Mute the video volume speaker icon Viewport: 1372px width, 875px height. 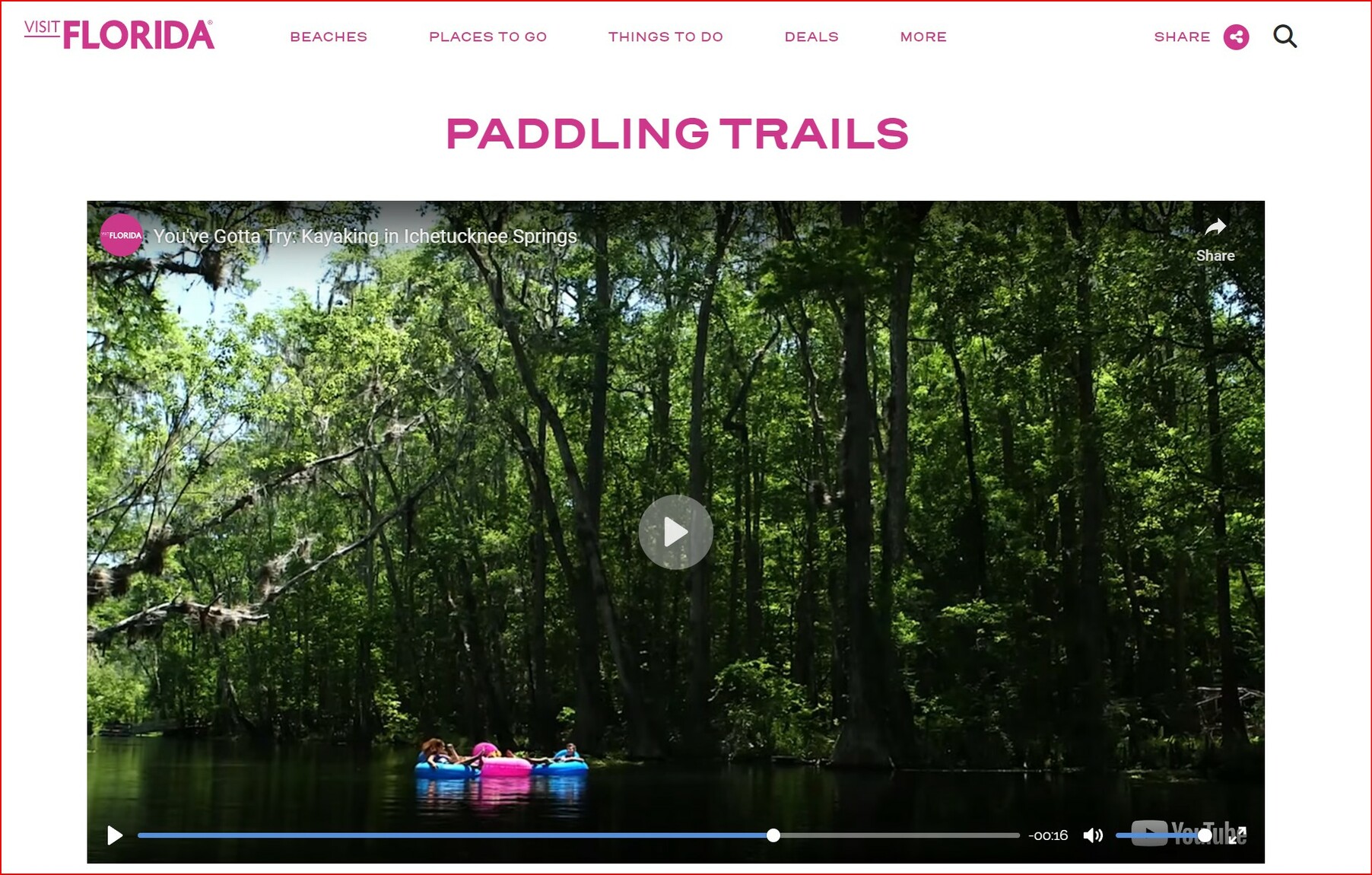tap(1093, 835)
